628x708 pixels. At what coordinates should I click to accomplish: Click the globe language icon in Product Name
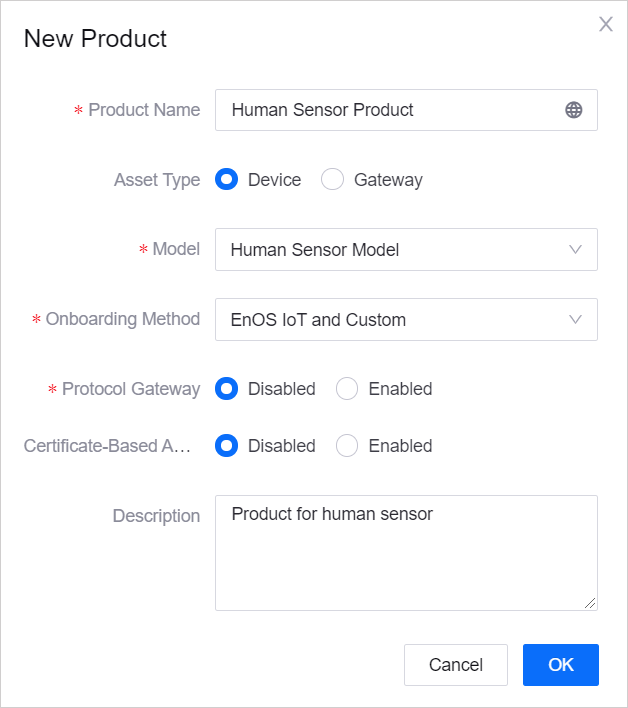(573, 110)
